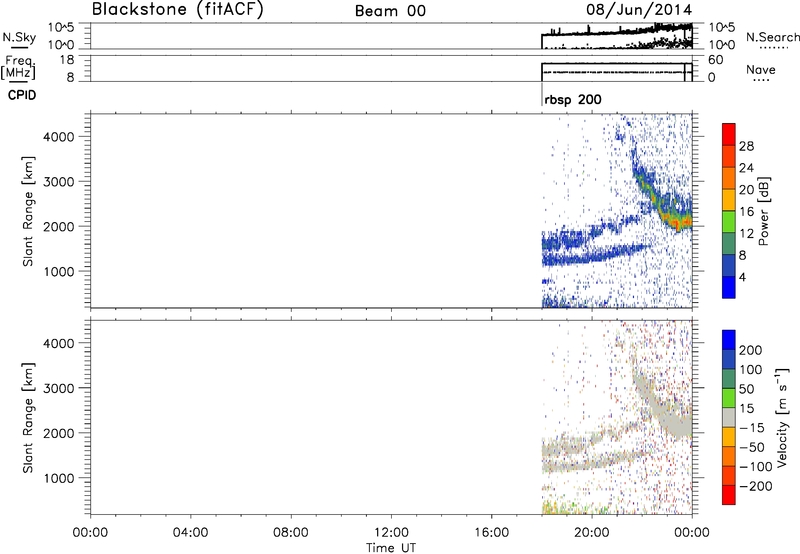Click the 4000 tick on power panel

58,137
